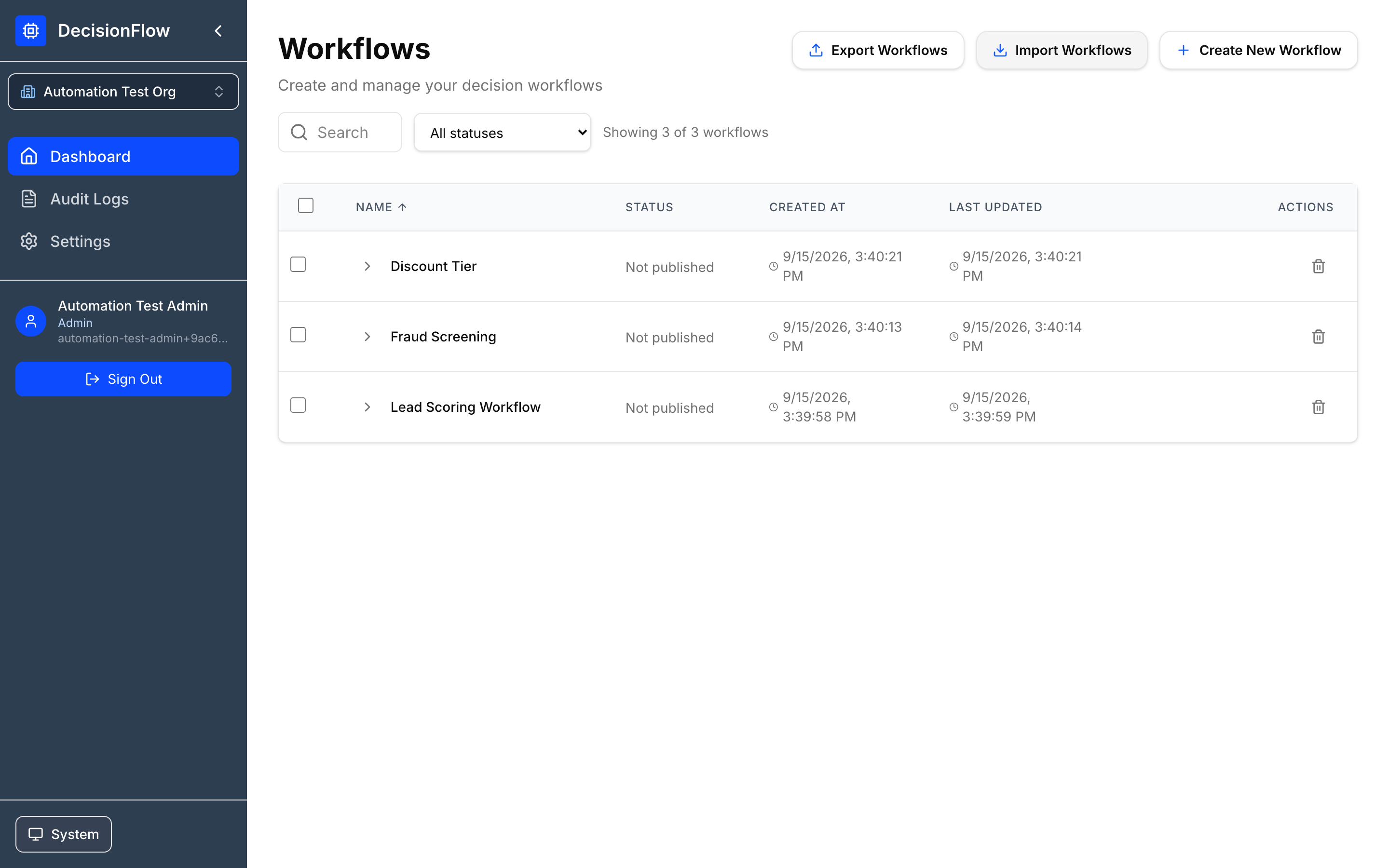This screenshot has height=868, width=1389.
Task: Focus the Search input field
Action: click(340, 132)
